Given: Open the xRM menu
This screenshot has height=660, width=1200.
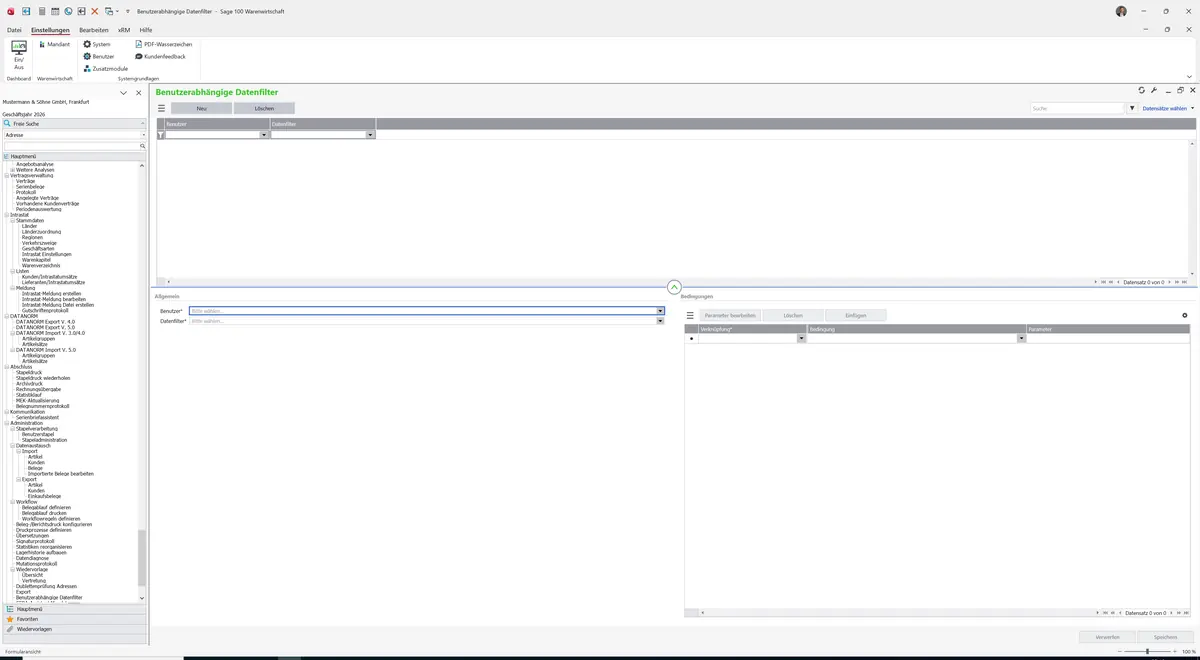Looking at the screenshot, I should [124, 30].
